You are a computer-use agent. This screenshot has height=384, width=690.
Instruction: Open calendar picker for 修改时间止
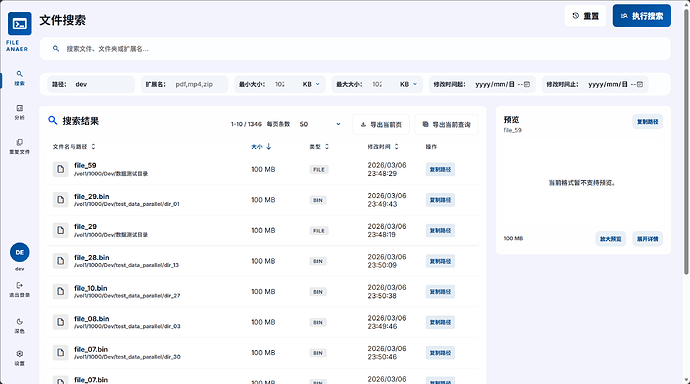click(640, 84)
